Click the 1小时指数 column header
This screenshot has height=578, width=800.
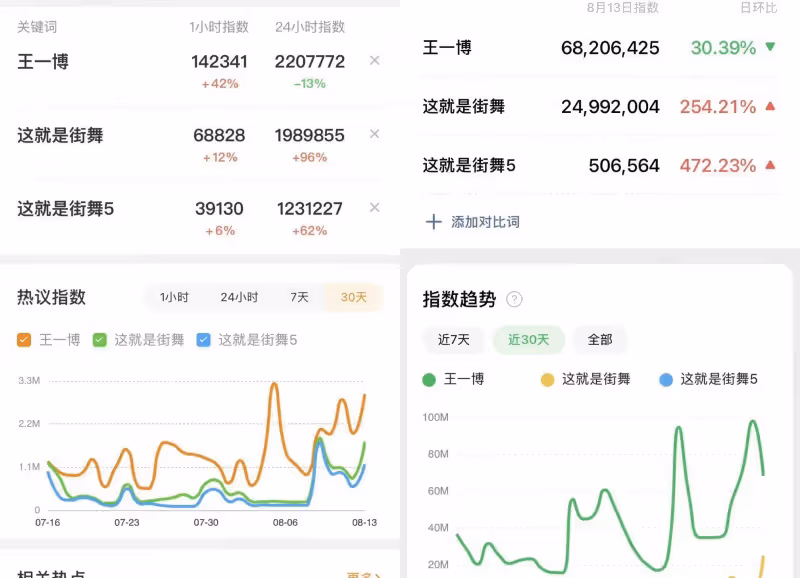[x=219, y=27]
